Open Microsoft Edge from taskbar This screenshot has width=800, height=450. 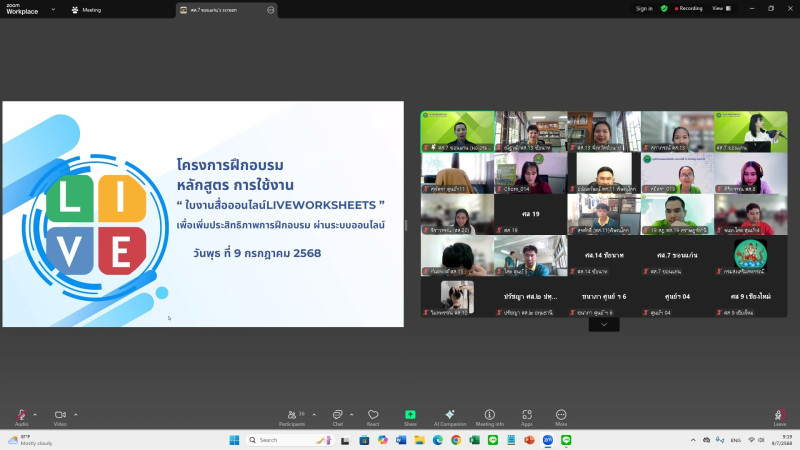(438, 440)
